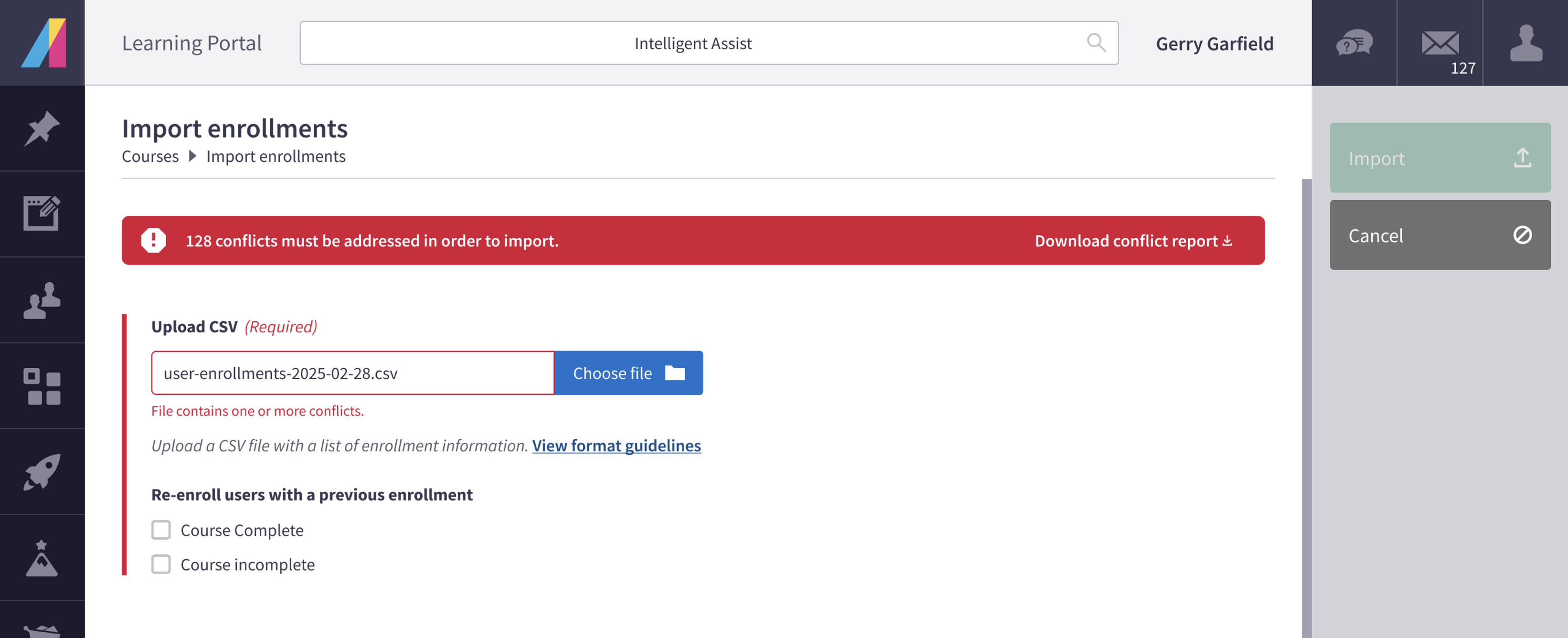1568x638 pixels.
Task: Click the Cancel button
Action: pyautogui.click(x=1440, y=235)
